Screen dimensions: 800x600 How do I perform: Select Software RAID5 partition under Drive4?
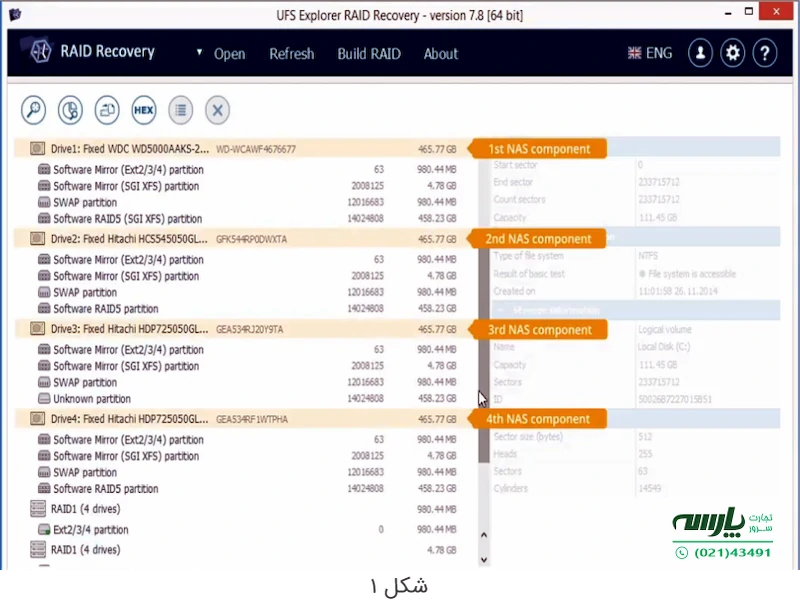point(247,489)
